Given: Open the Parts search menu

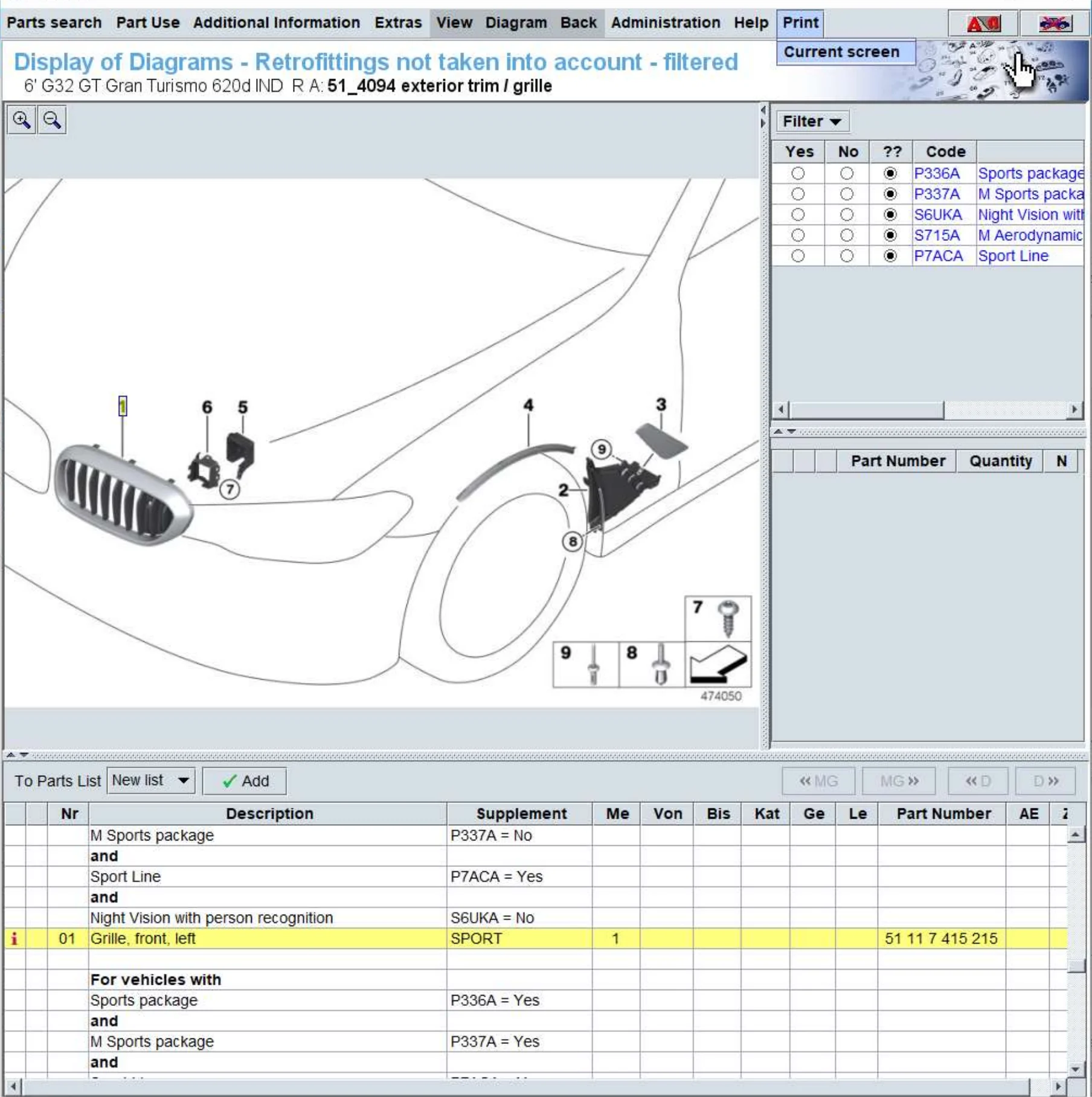Looking at the screenshot, I should pos(54,23).
